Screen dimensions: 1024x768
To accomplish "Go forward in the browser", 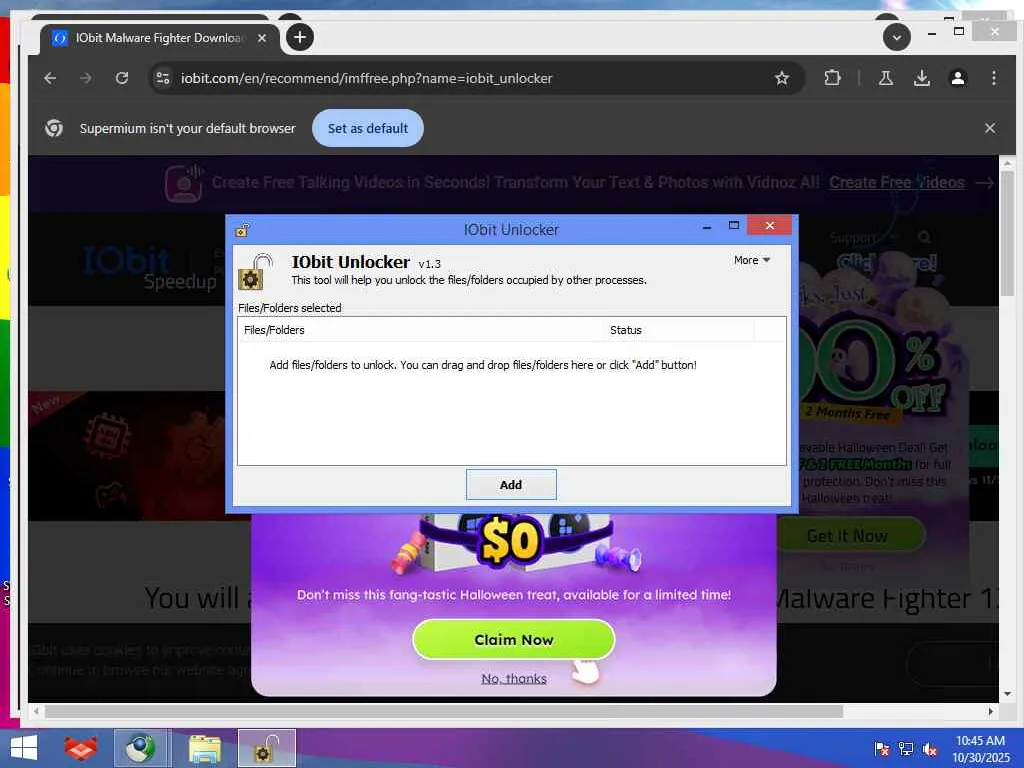I will click(x=86, y=78).
